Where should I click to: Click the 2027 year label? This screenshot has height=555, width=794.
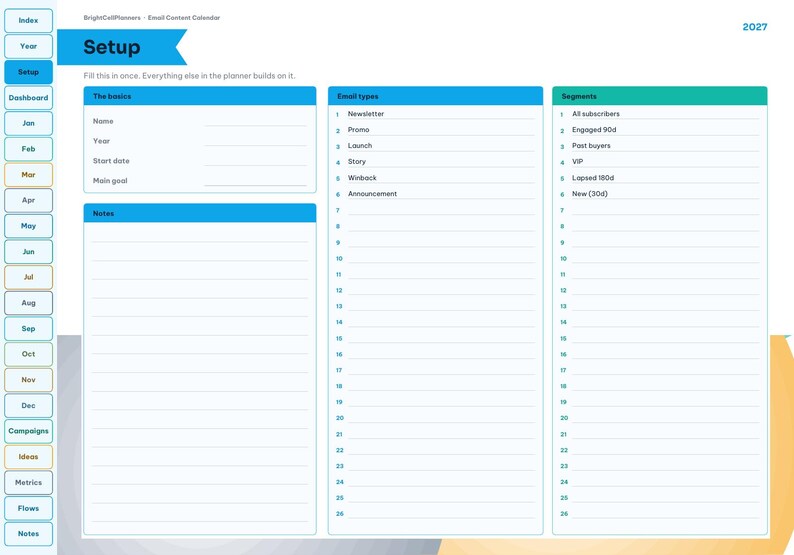(x=755, y=27)
